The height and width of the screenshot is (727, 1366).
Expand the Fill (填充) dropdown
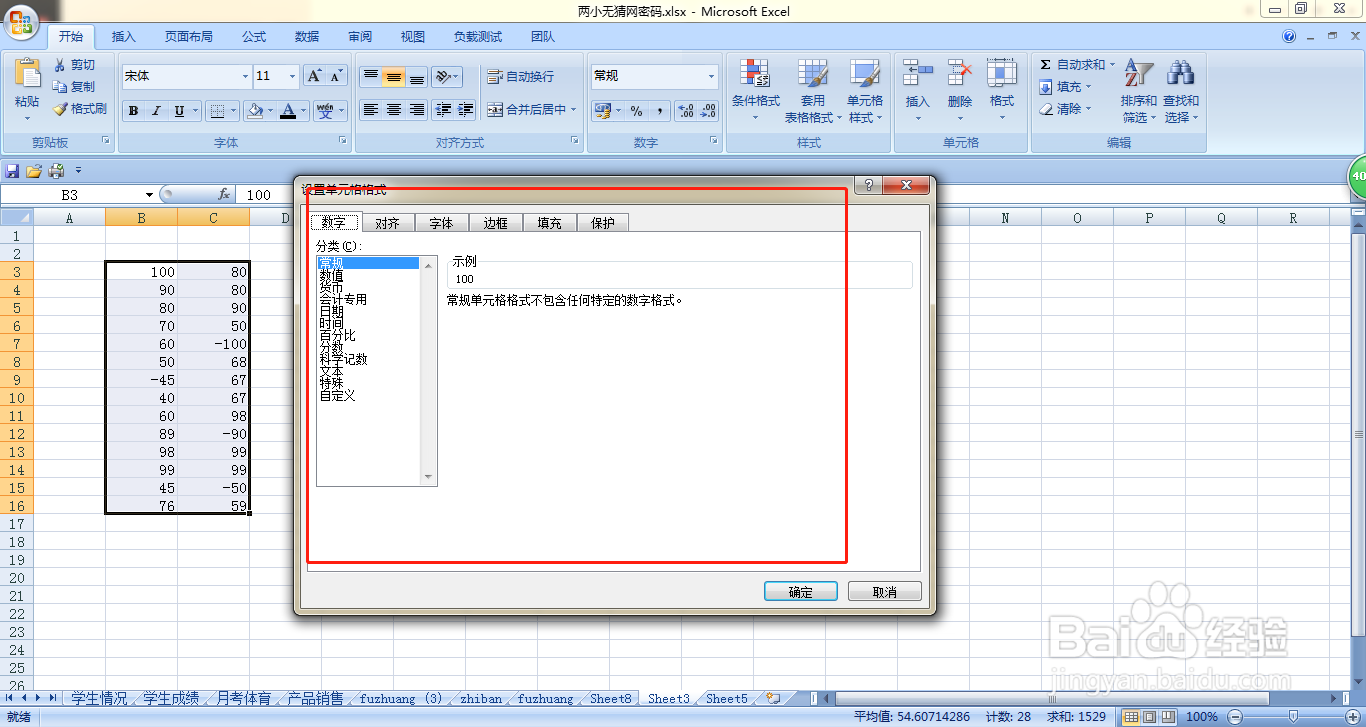pyautogui.click(x=1090, y=87)
